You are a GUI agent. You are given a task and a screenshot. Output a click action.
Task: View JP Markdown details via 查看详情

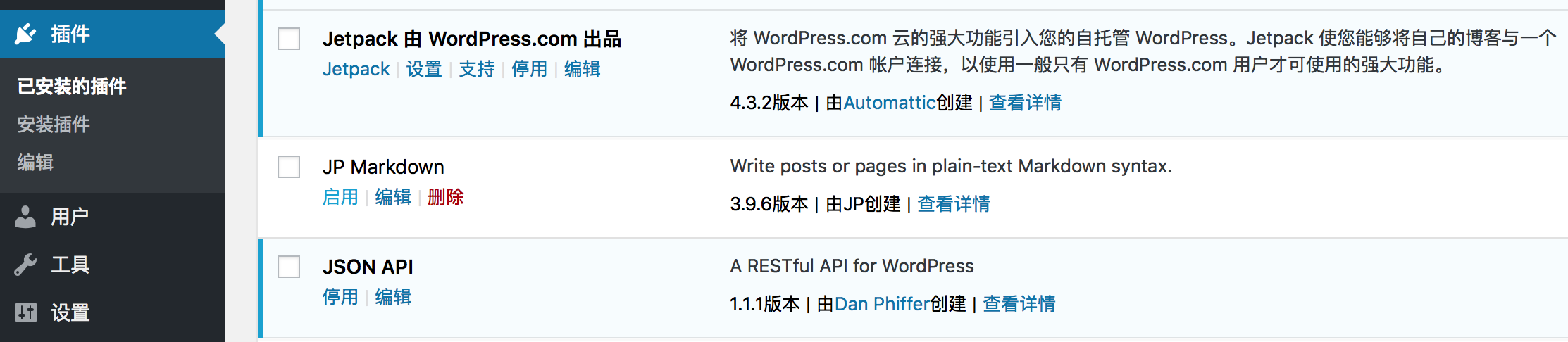coord(954,204)
